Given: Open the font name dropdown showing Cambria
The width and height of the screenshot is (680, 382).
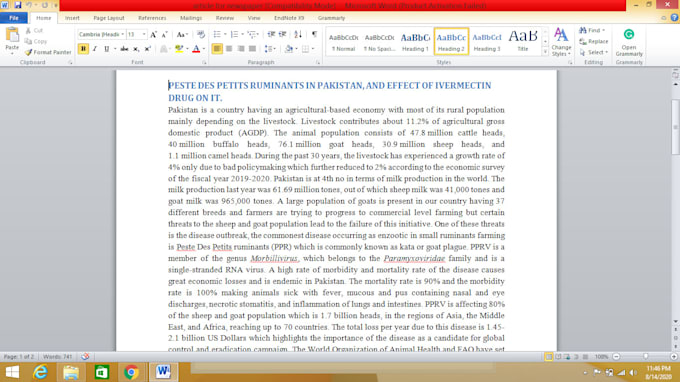Looking at the screenshot, I should [101, 34].
